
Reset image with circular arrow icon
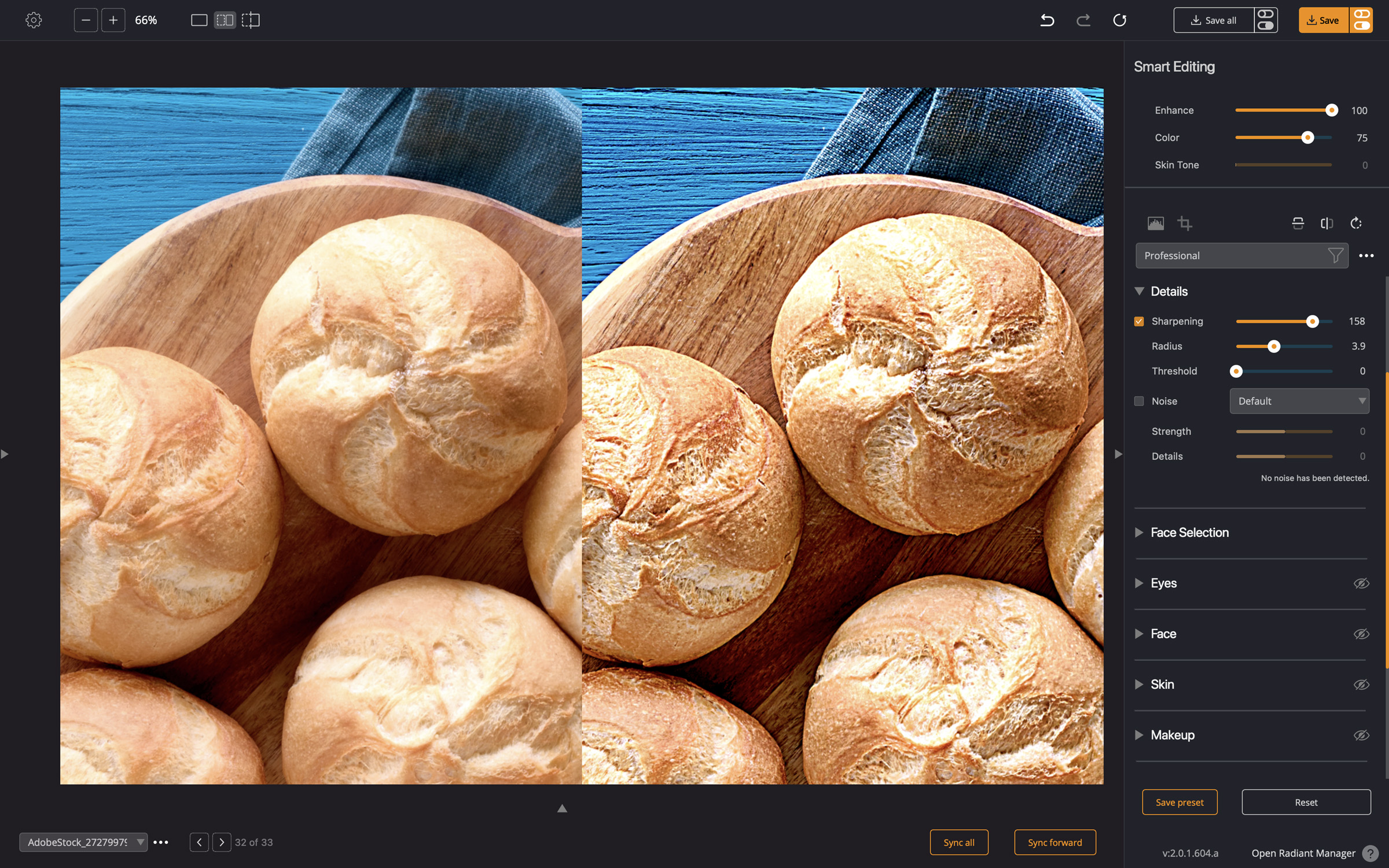1120,20
